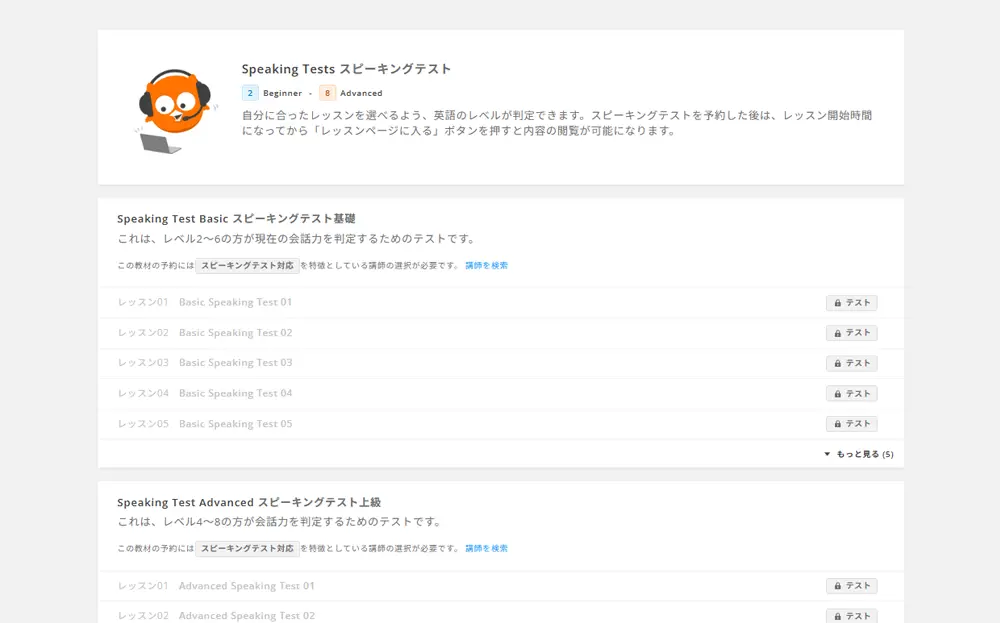Image resolution: width=1000 pixels, height=623 pixels.
Task: Open 講師を検索 link under Speaking Test Advanced
Action: (486, 549)
